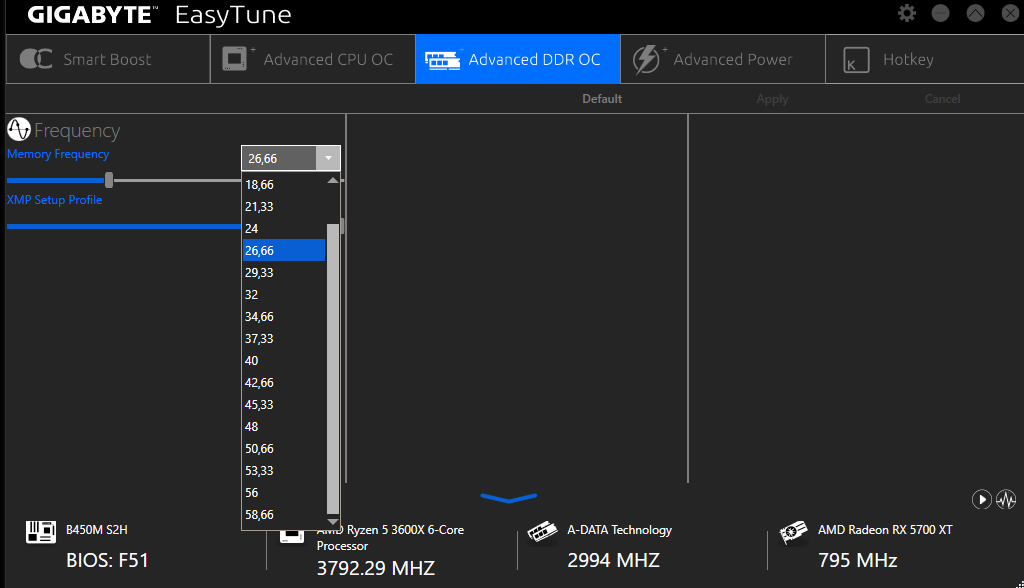Click the up-arrow round window button
The width and height of the screenshot is (1024, 588).
point(975,13)
